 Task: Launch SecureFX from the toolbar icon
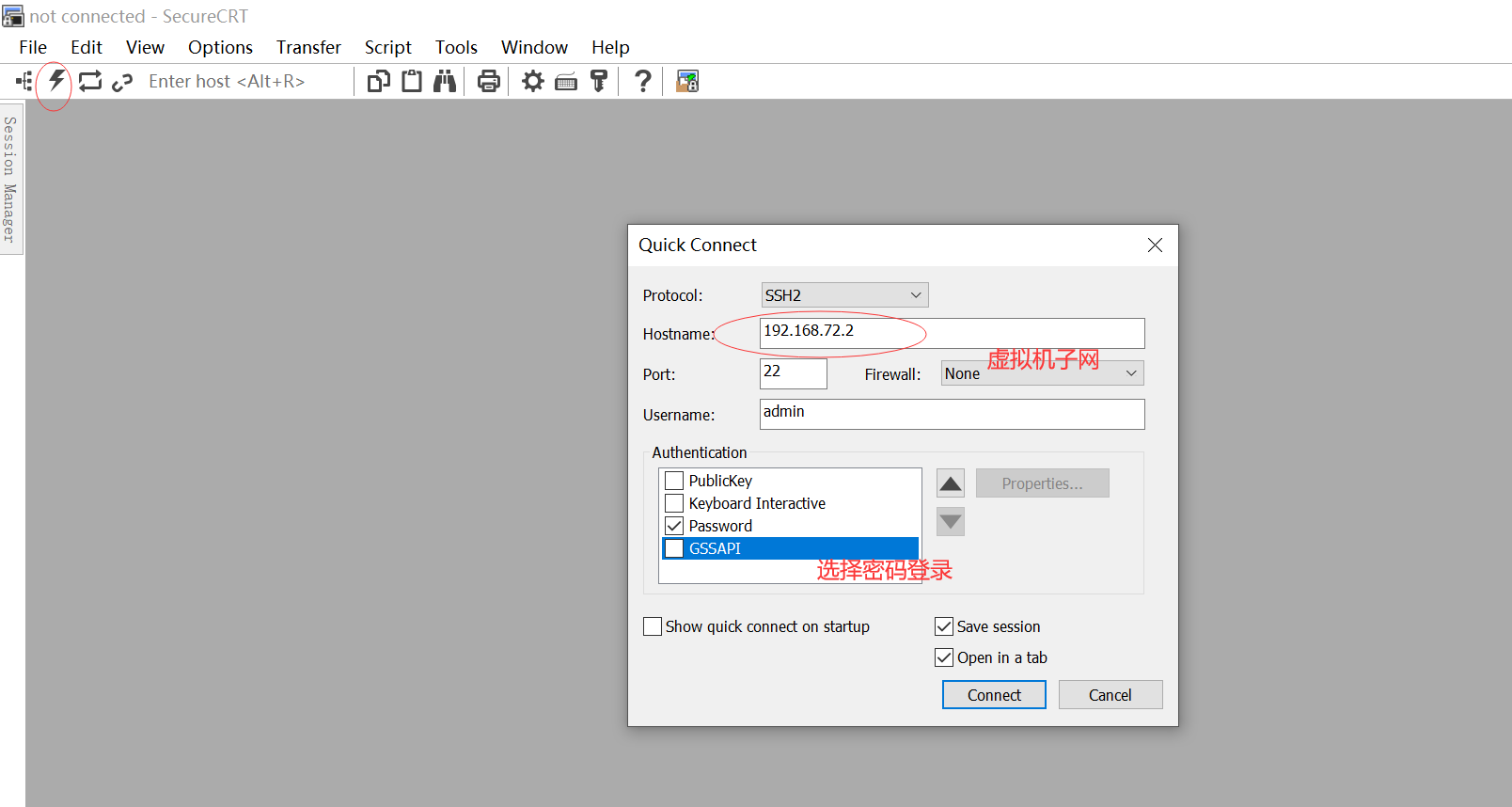[687, 82]
